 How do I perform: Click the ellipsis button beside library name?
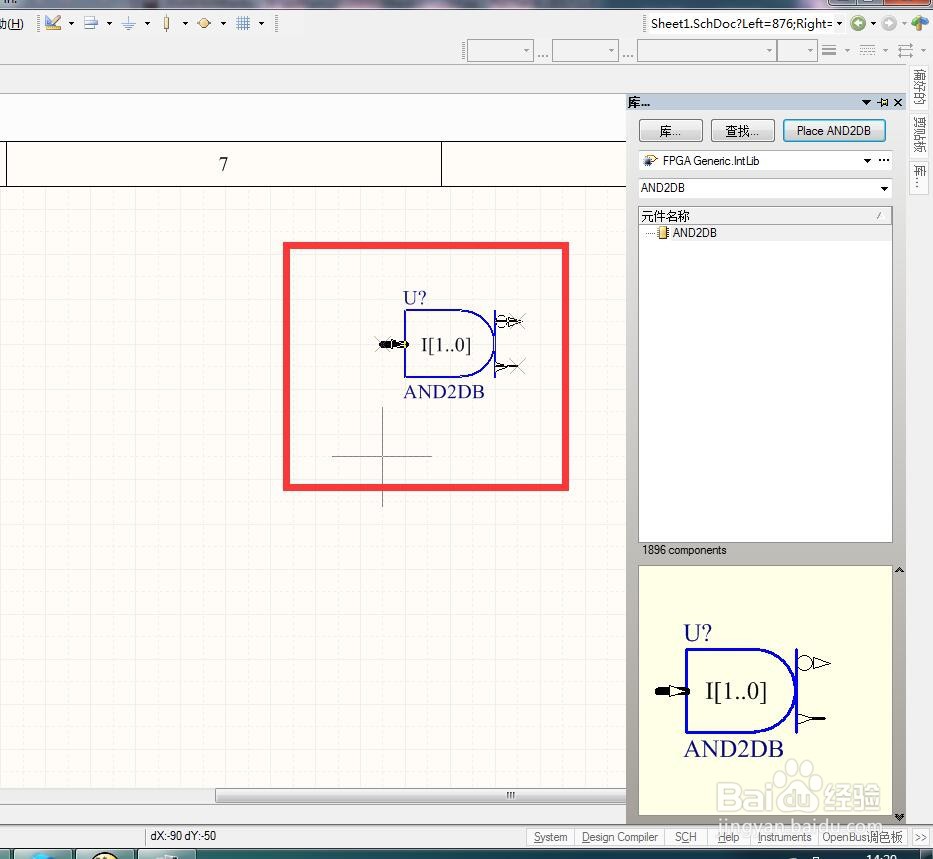[884, 160]
